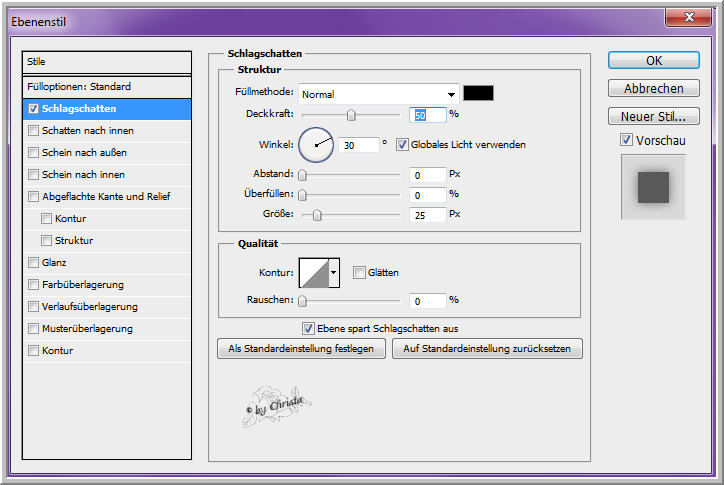Click the Deckkraft slider handle
The image size is (724, 485).
coord(351,115)
